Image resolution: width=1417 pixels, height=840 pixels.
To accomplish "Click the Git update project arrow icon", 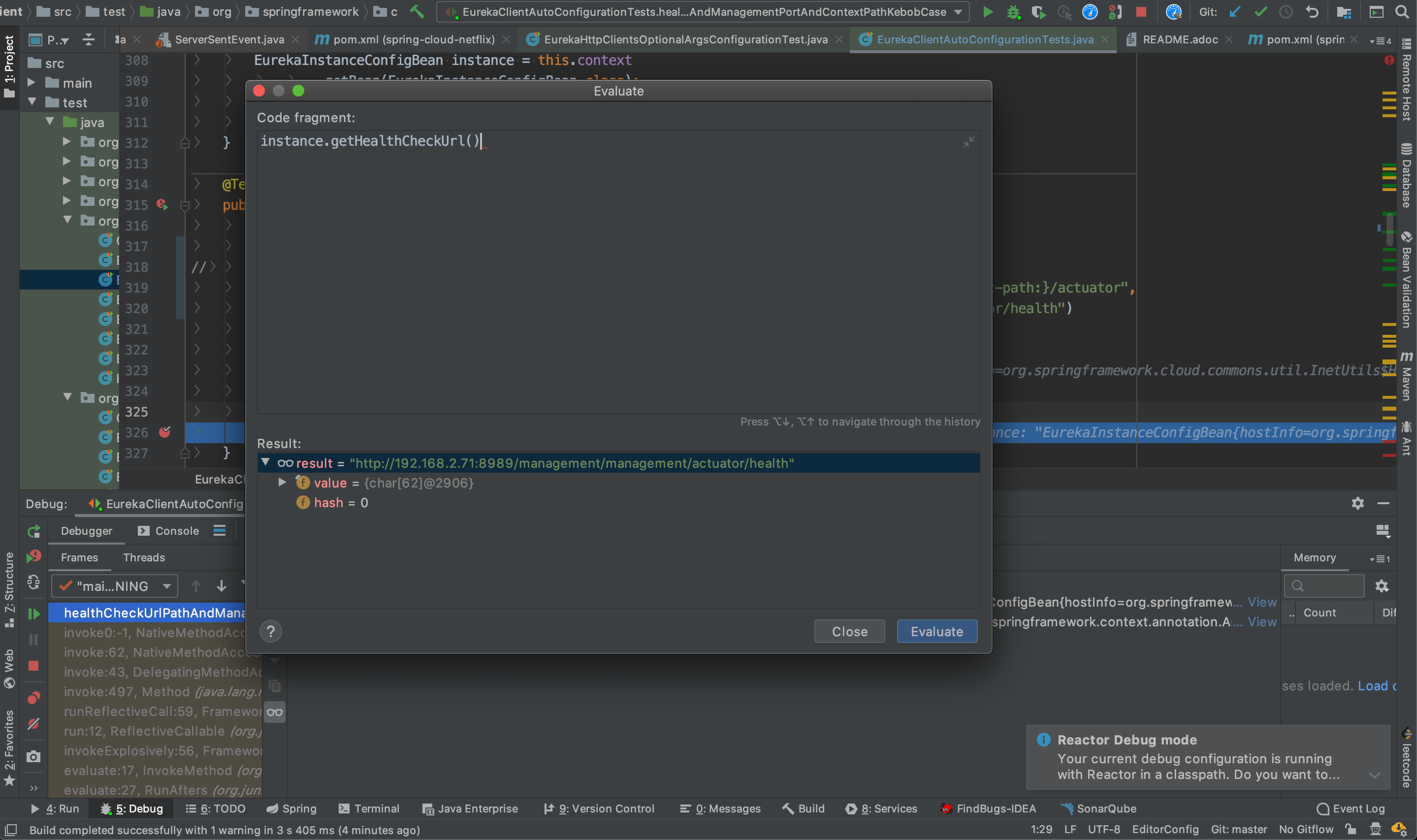I will click(1234, 12).
